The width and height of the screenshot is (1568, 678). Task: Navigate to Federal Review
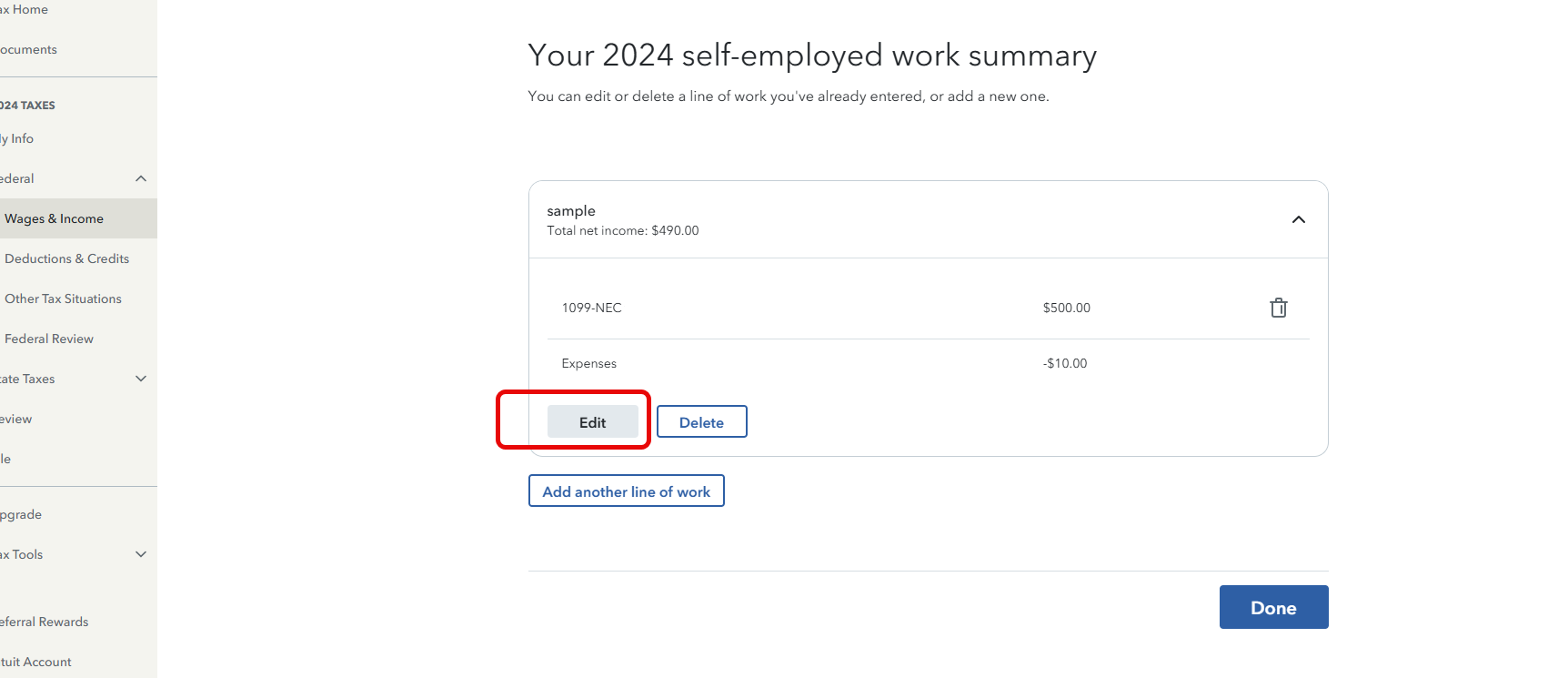coord(49,339)
